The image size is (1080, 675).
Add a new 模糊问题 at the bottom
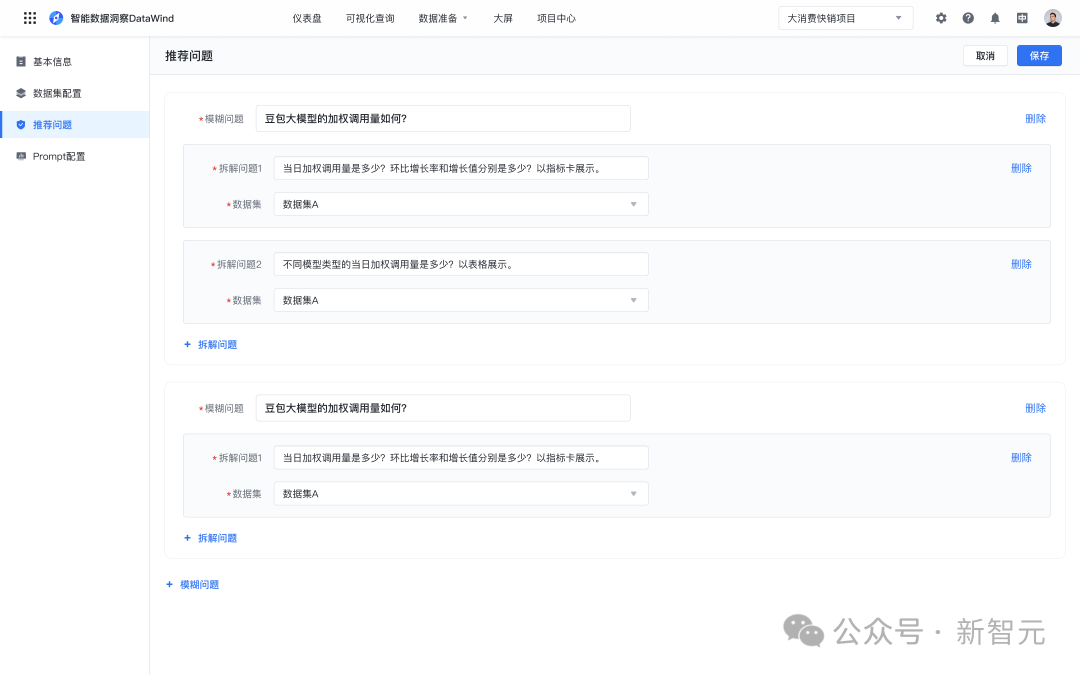tap(192, 584)
